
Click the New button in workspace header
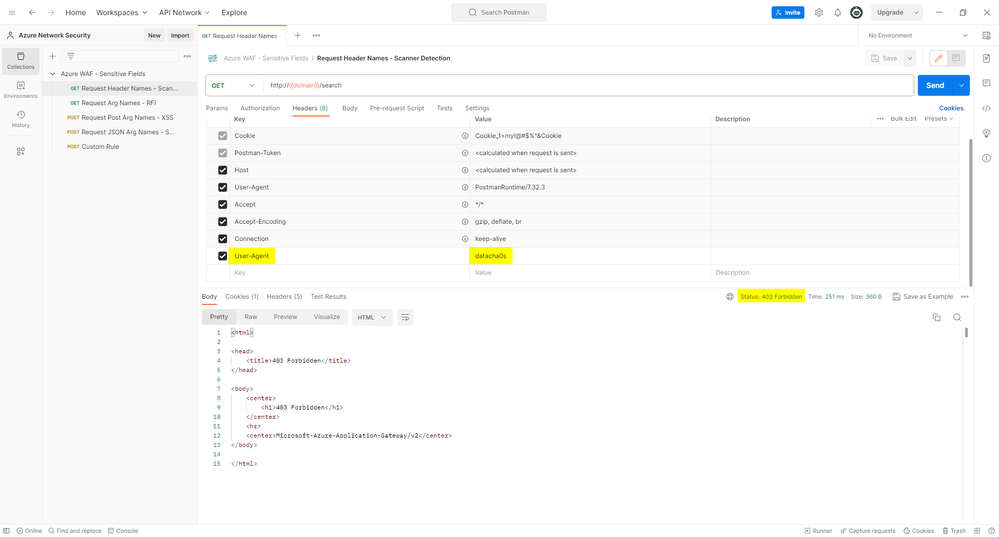tap(154, 36)
